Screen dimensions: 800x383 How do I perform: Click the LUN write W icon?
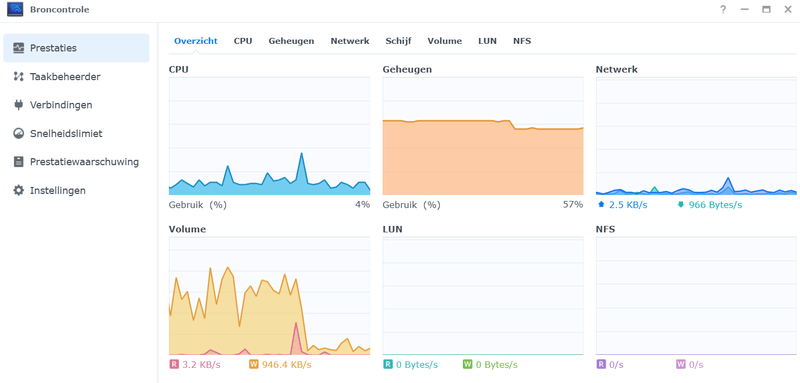coord(467,365)
